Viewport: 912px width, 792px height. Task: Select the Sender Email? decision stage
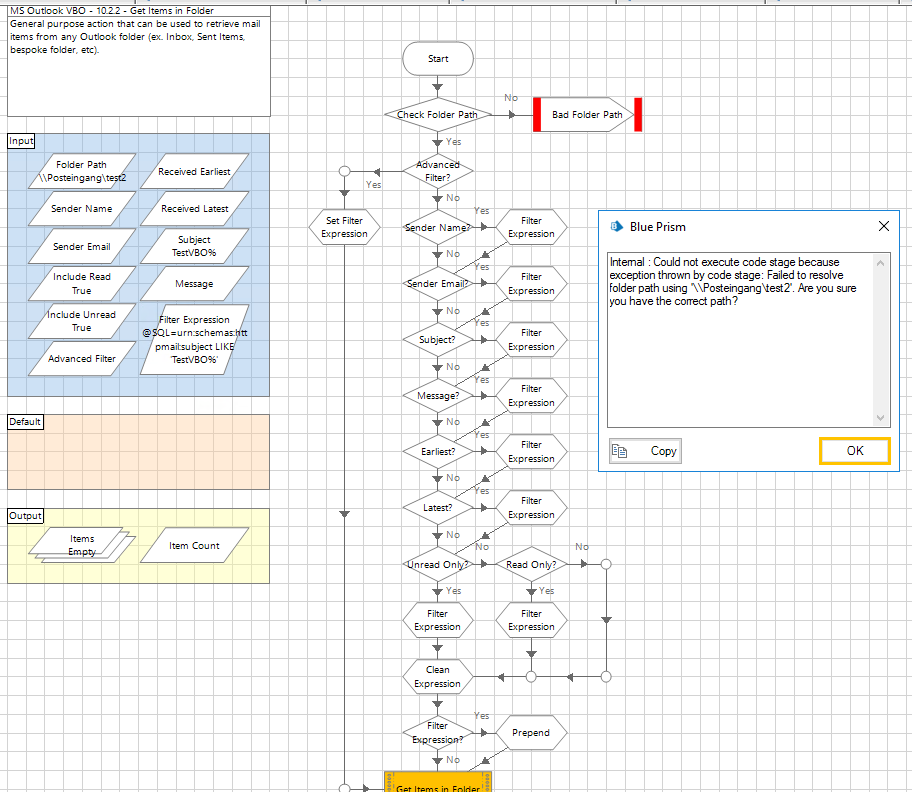coord(438,284)
